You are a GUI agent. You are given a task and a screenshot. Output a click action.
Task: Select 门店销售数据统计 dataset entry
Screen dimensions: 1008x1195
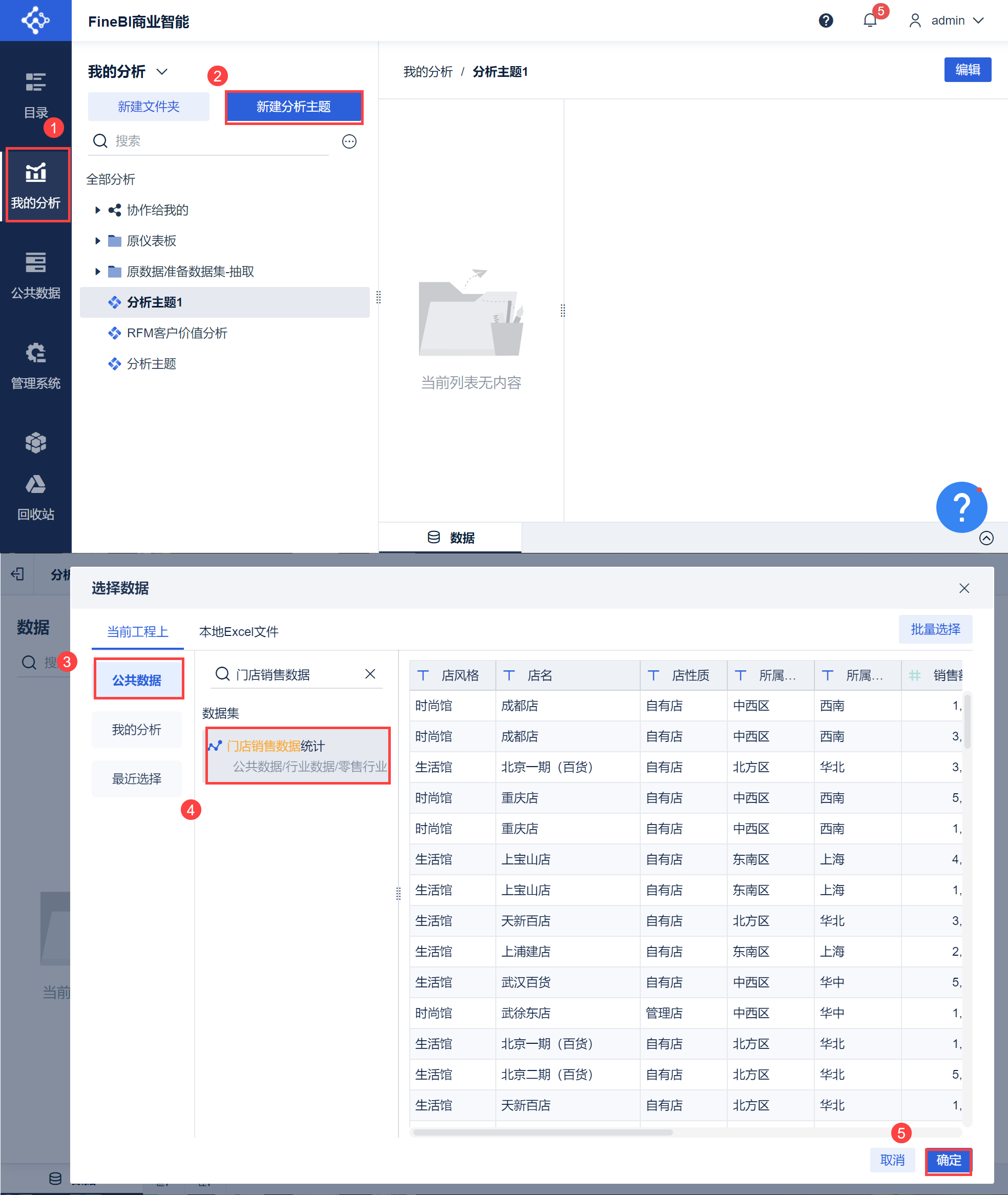[298, 755]
